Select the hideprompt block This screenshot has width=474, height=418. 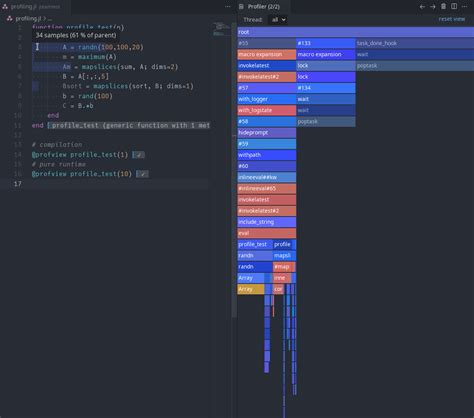267,133
